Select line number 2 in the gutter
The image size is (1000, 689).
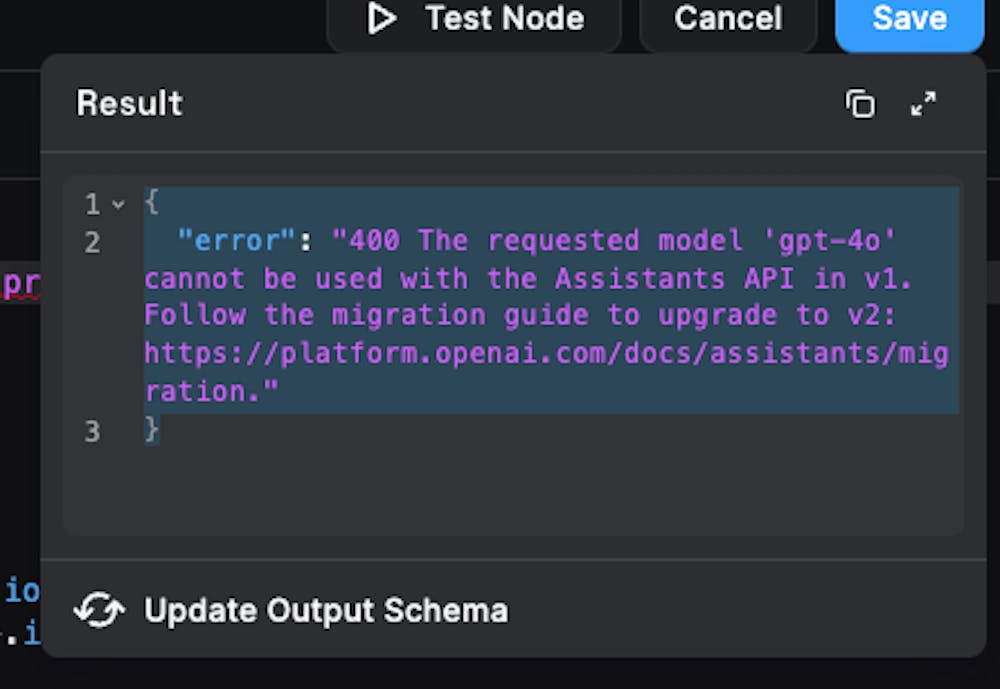coord(92,242)
